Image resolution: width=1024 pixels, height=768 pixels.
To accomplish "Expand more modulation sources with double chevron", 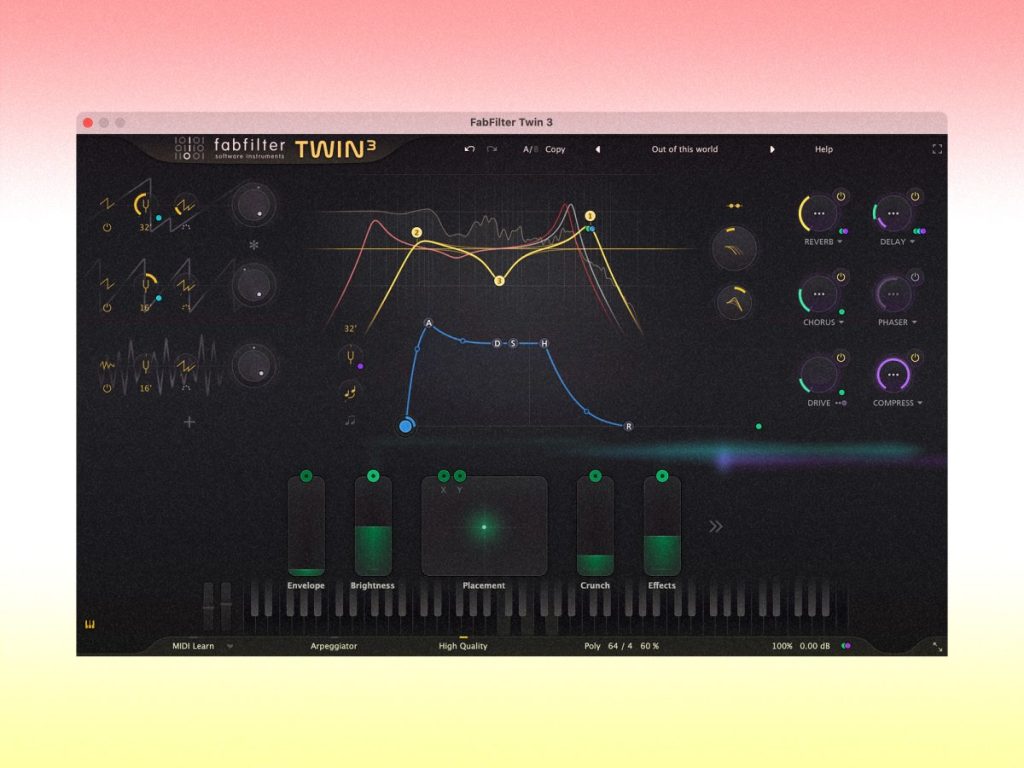I will 716,526.
